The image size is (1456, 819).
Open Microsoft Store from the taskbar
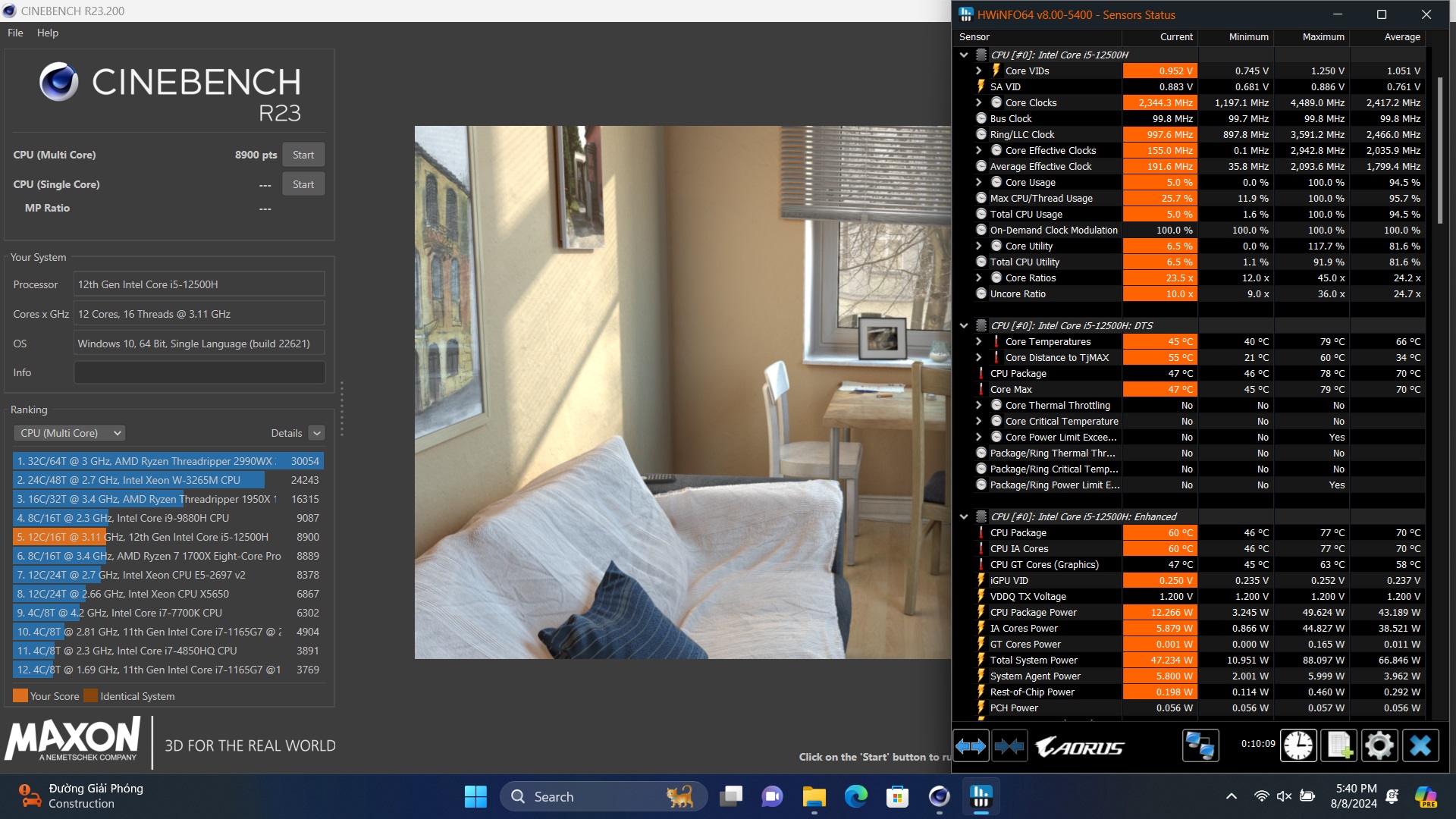[x=898, y=796]
